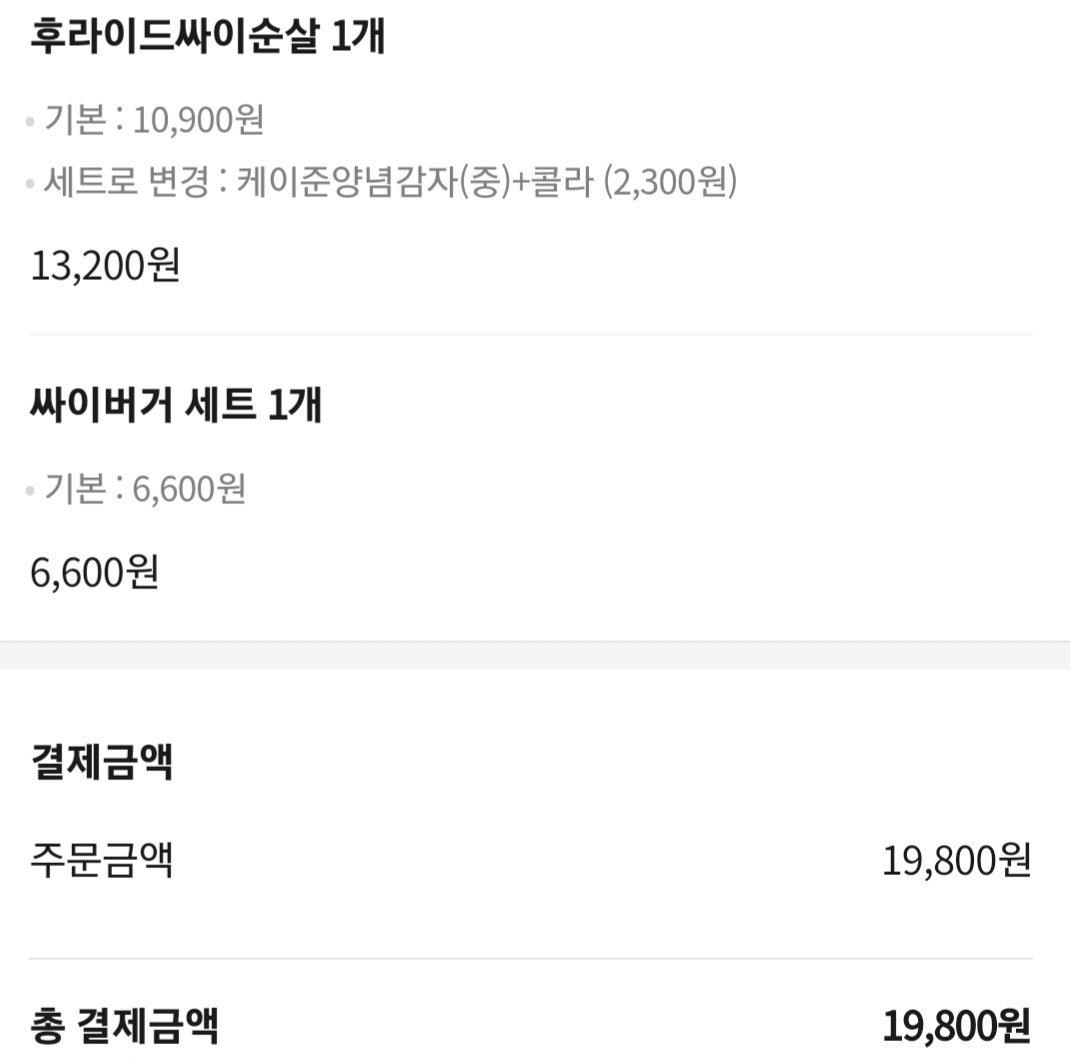Viewport: 1070px width, 1057px height.
Task: Click the bullet before 기본 : 10,900원
Action: (30, 122)
